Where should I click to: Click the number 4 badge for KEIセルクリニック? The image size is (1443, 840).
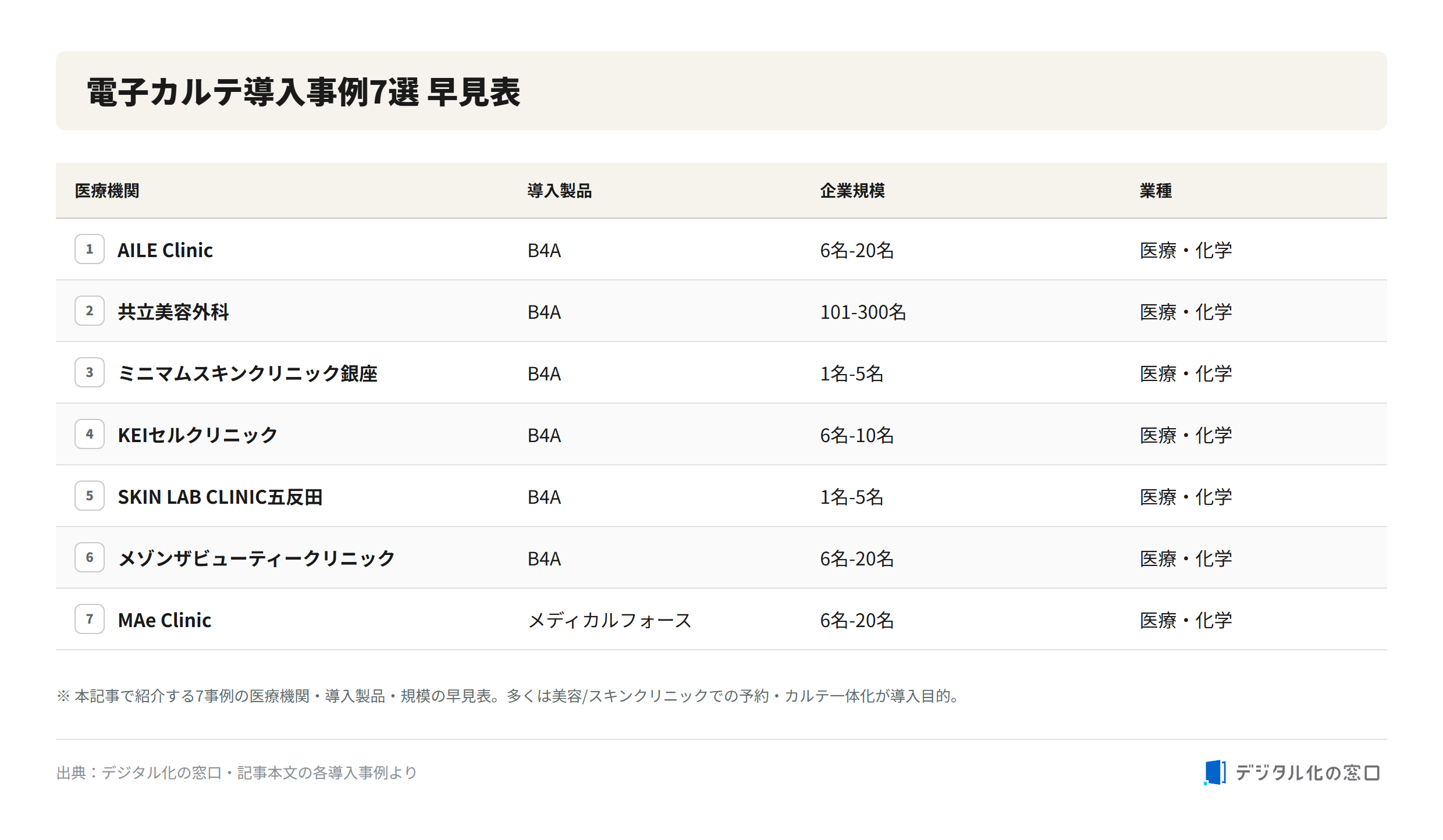pos(90,434)
